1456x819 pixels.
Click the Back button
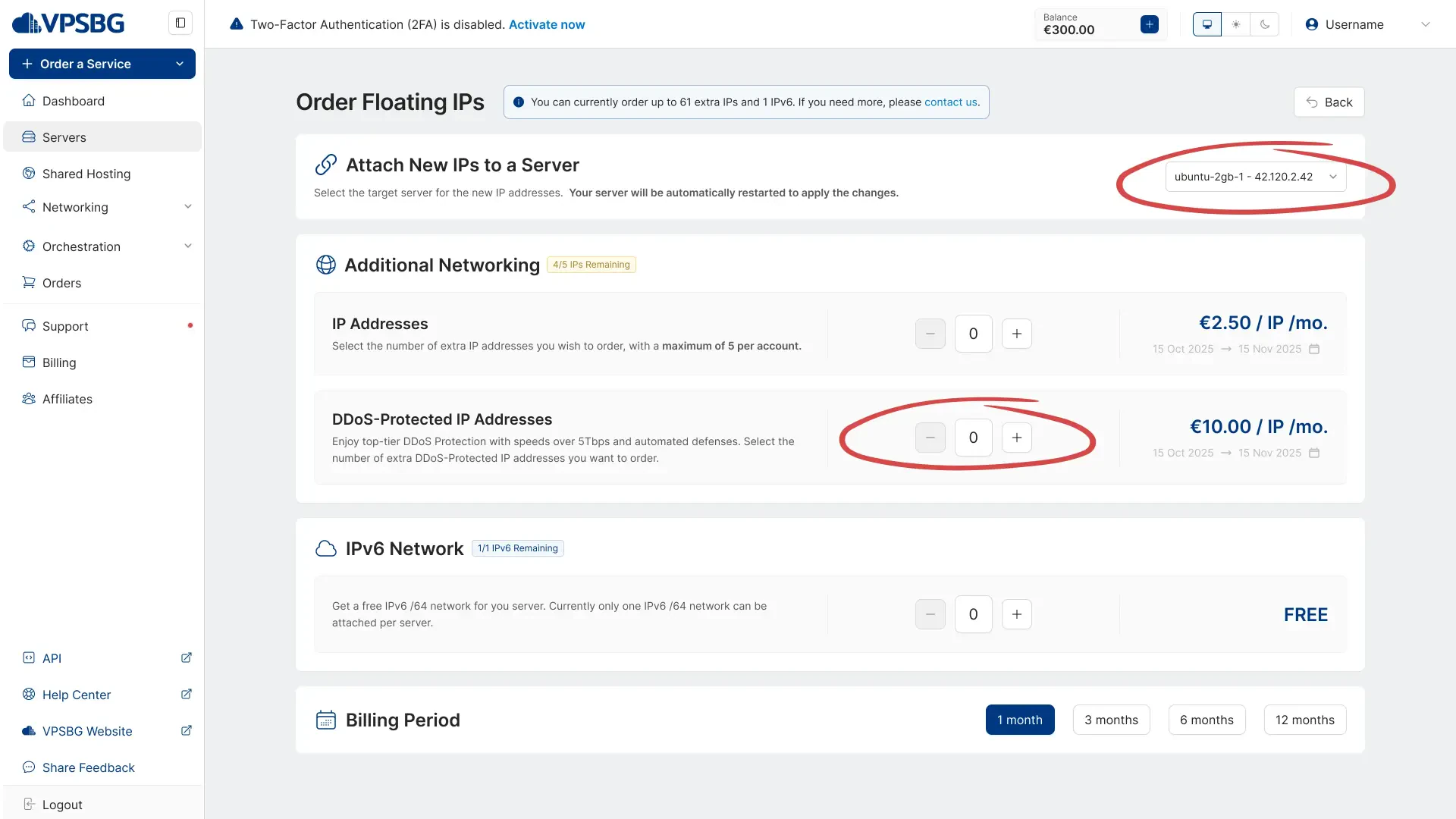(x=1329, y=102)
